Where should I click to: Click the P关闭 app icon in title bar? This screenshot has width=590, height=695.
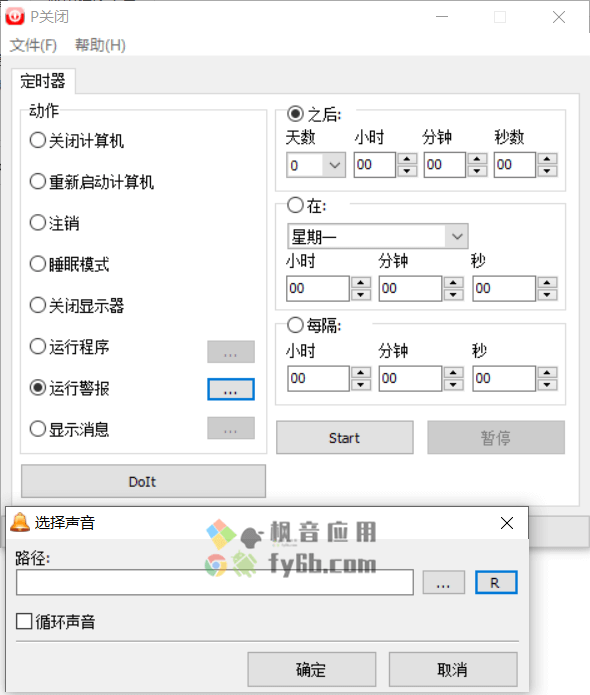15,17
